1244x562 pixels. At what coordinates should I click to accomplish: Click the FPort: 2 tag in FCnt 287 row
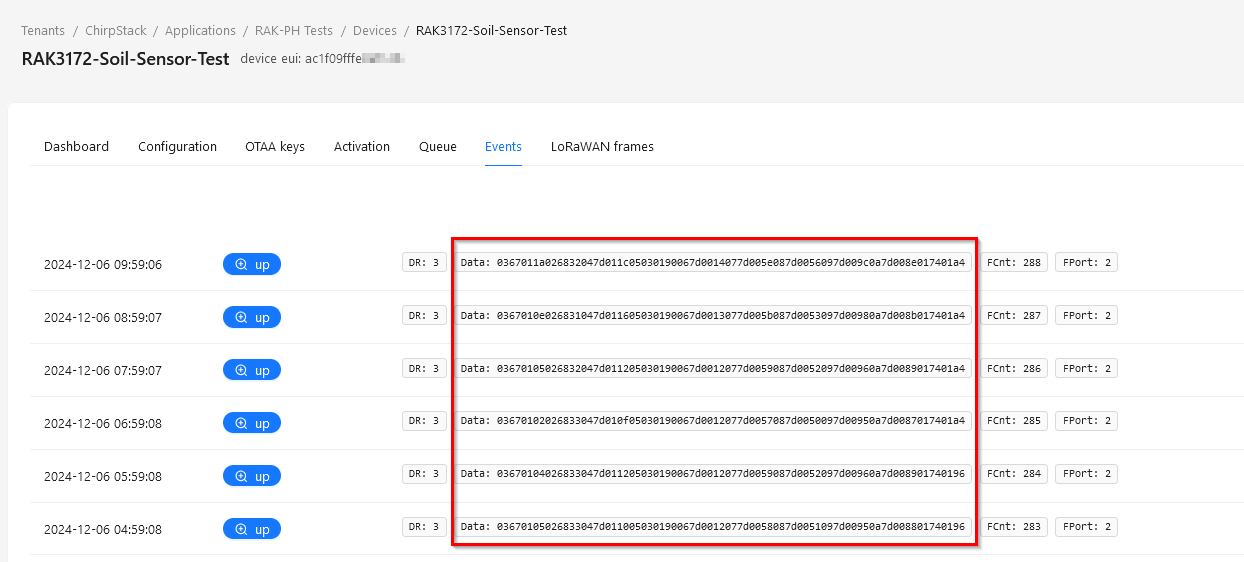point(1086,316)
